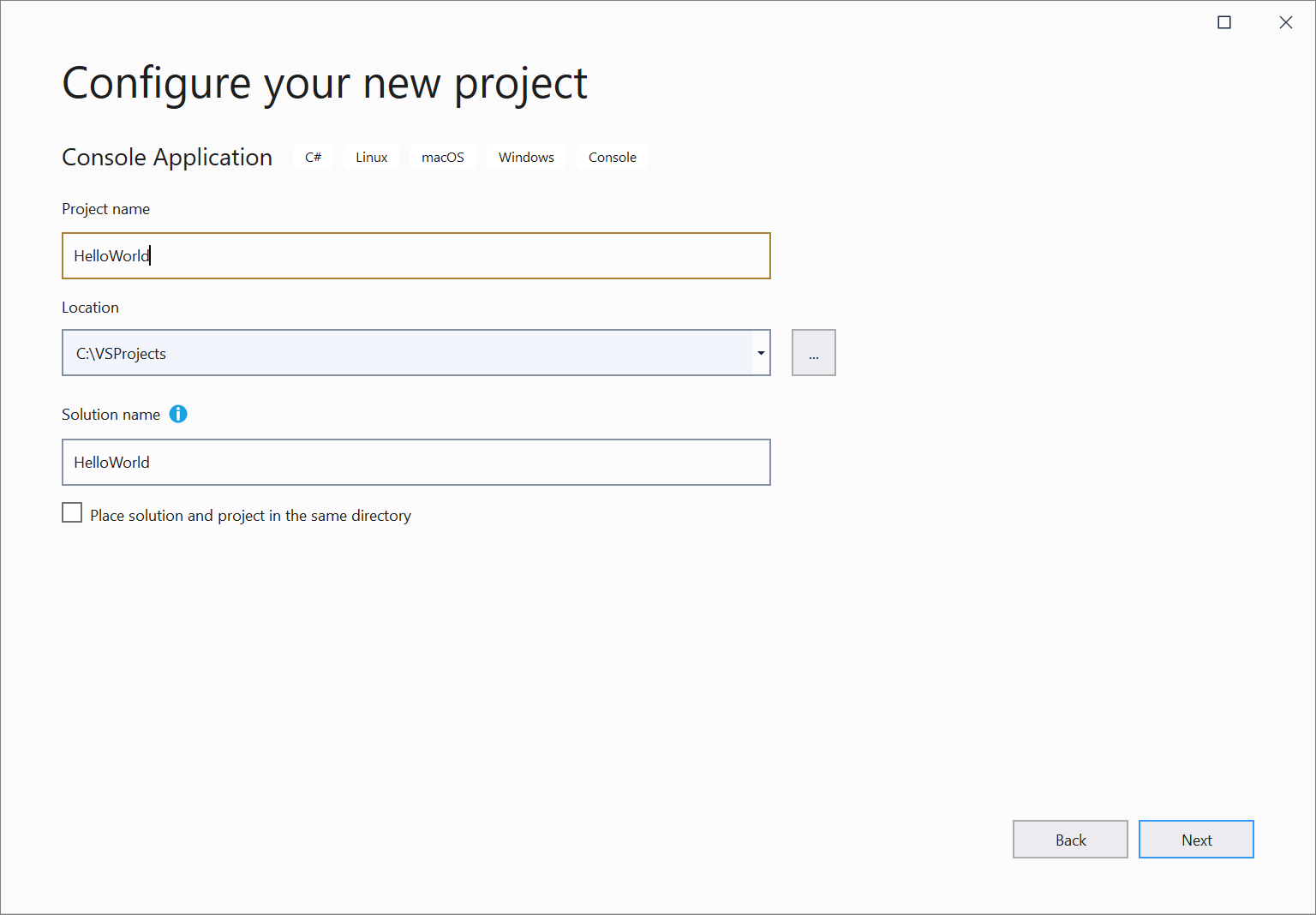Image resolution: width=1316 pixels, height=915 pixels.
Task: Click inside the Solution name field
Action: pyautogui.click(x=416, y=462)
